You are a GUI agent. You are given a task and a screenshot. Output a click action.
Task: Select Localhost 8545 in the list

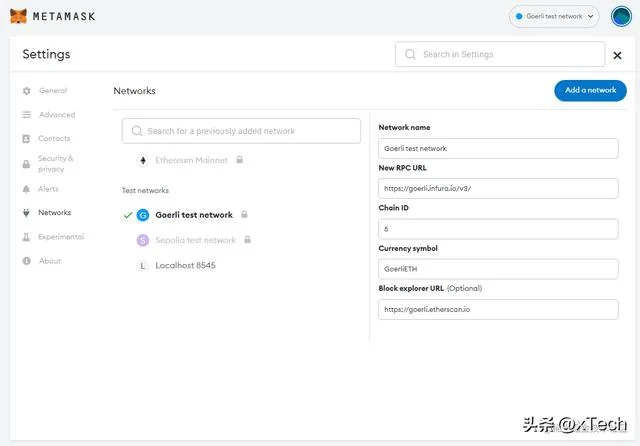point(185,265)
